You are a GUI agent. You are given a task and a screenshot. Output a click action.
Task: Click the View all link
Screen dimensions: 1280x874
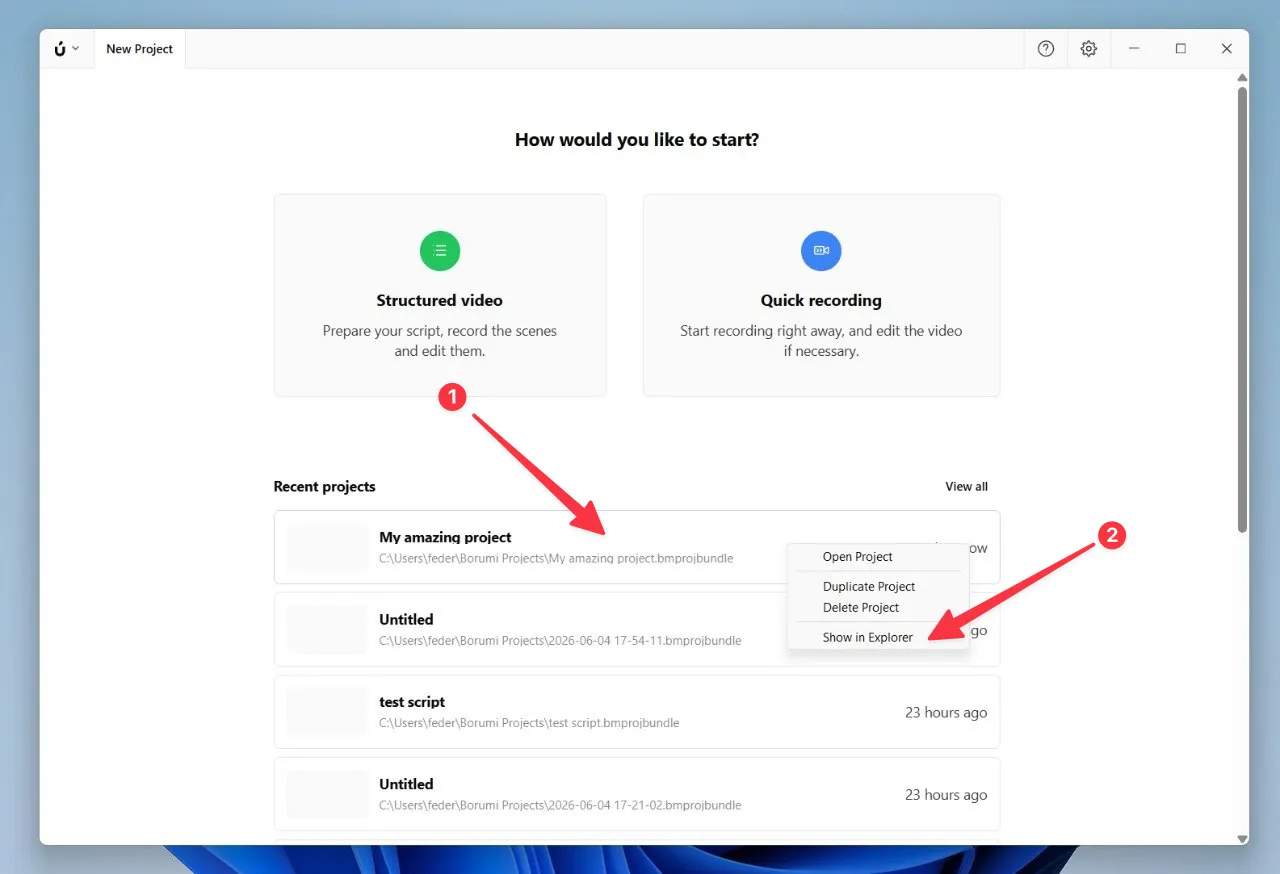pos(967,487)
